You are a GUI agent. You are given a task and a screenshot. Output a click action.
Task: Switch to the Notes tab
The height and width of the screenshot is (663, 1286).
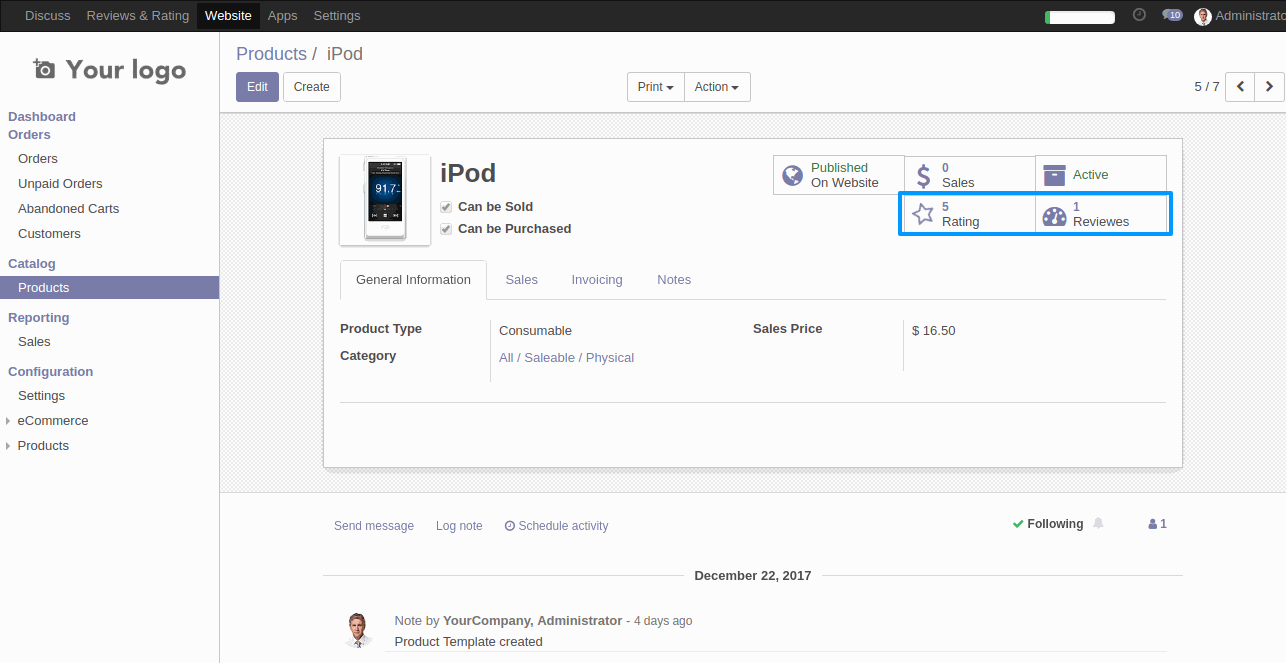[674, 280]
